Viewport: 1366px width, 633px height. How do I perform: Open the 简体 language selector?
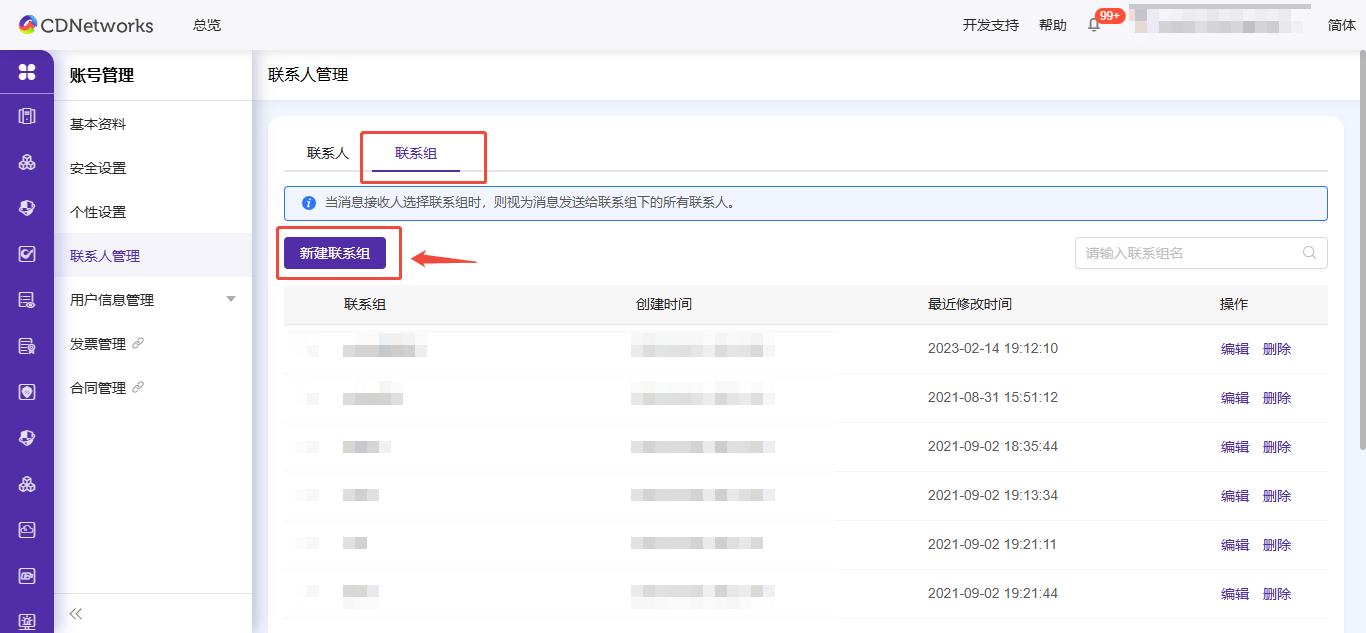[x=1341, y=25]
